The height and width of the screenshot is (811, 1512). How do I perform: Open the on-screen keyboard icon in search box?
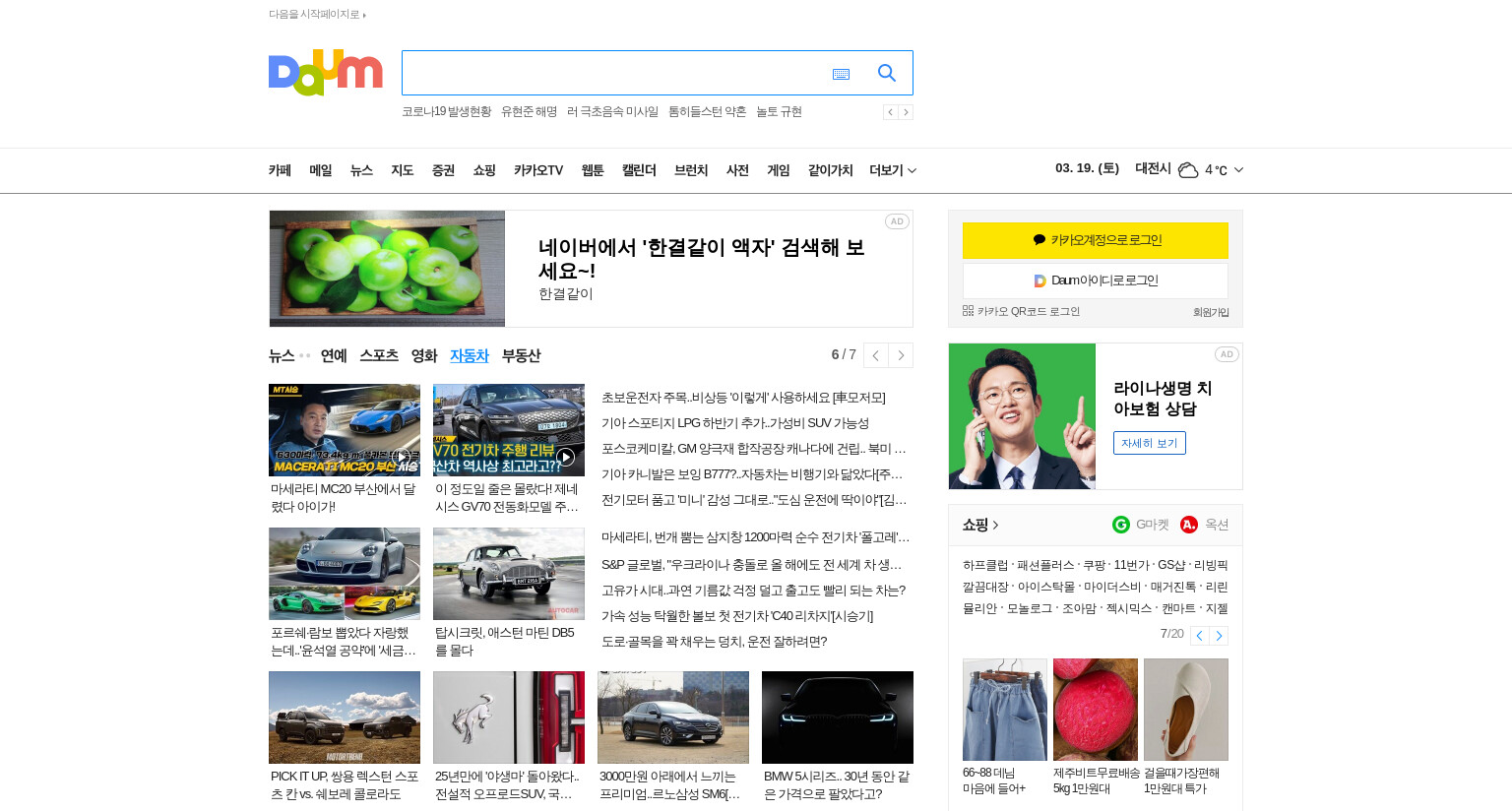pyautogui.click(x=841, y=74)
